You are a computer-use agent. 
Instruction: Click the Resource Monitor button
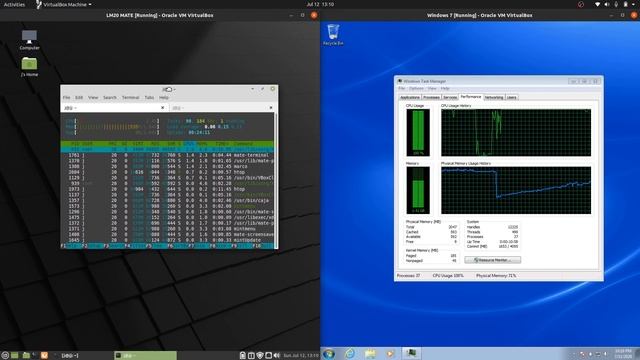493,260
